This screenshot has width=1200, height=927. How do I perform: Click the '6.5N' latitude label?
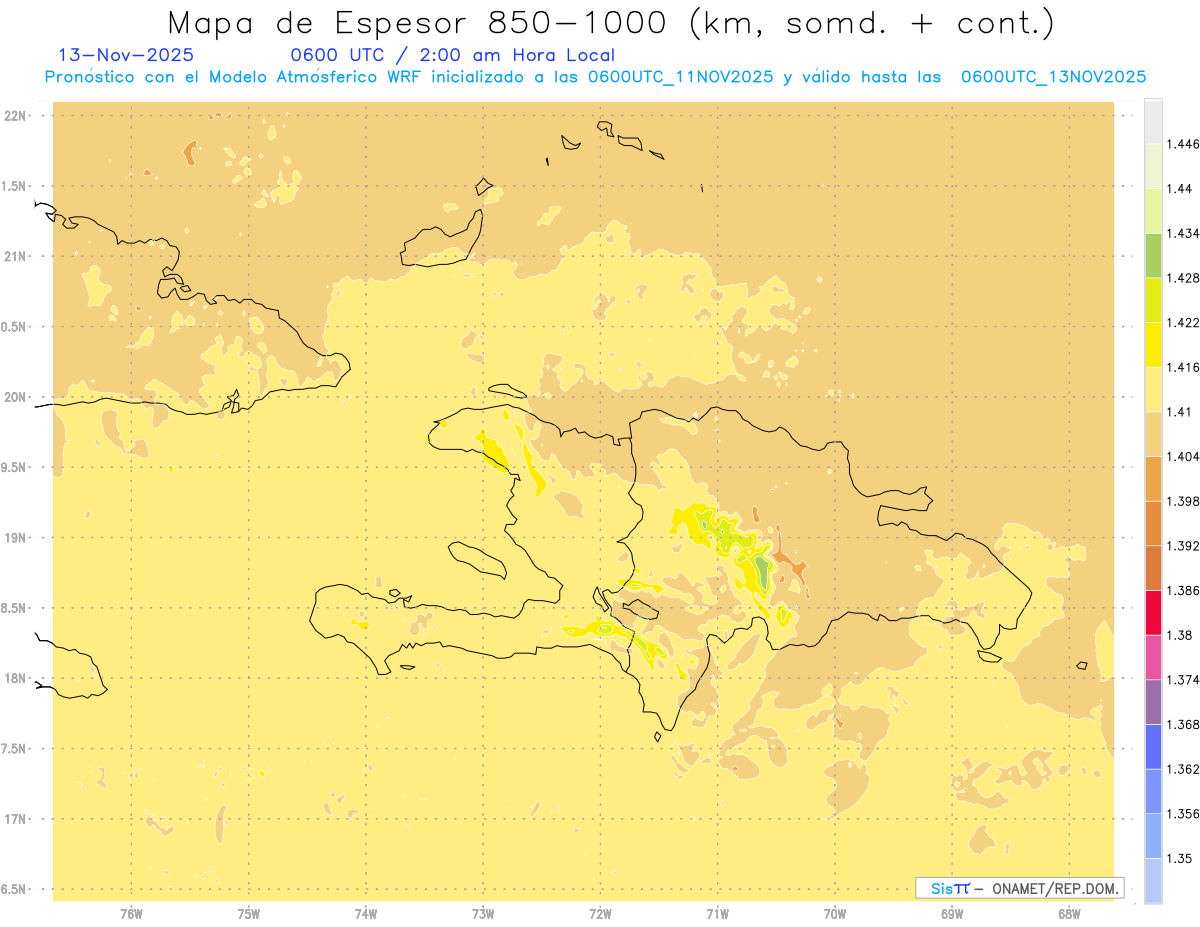[x=15, y=889]
